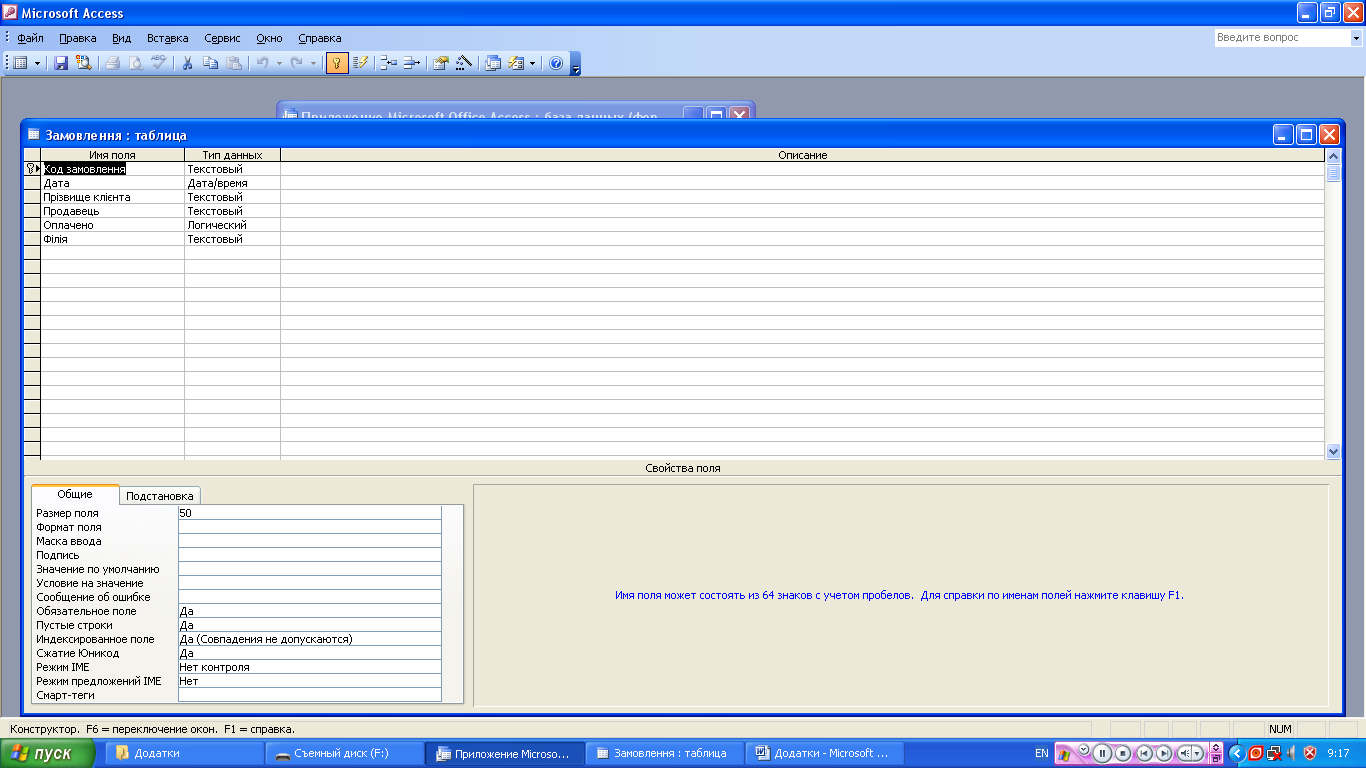Skip to next track in taskbar player

coord(1164,753)
